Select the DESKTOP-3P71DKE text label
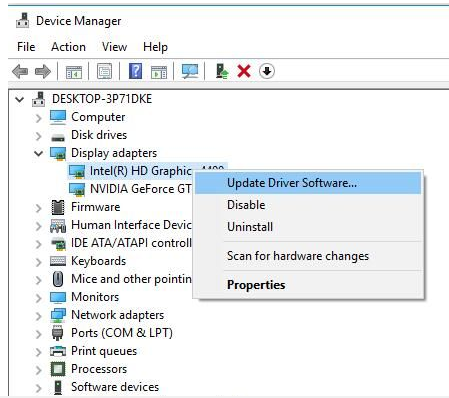This screenshot has width=449, height=398. [x=102, y=99]
